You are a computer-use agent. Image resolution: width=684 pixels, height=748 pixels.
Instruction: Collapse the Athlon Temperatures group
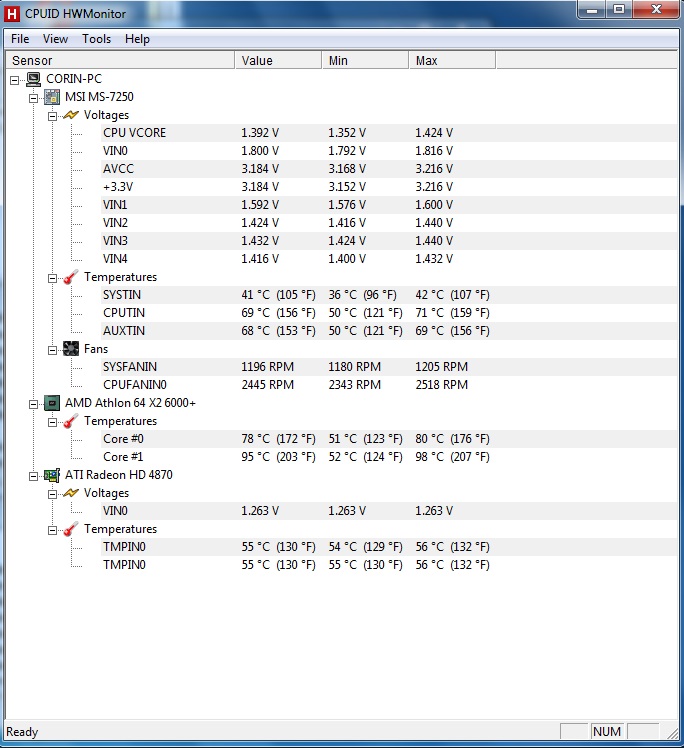52,423
